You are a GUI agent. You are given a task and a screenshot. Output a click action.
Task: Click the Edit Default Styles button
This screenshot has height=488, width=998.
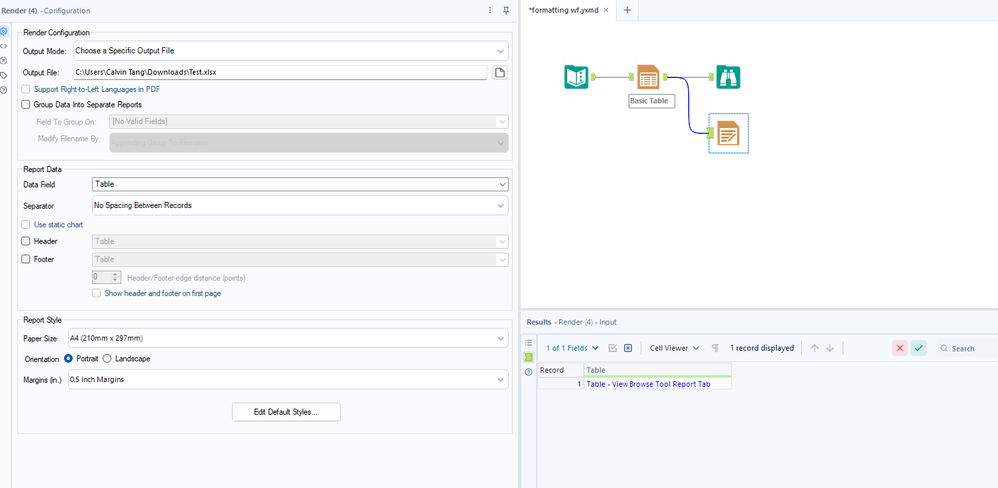coord(286,412)
